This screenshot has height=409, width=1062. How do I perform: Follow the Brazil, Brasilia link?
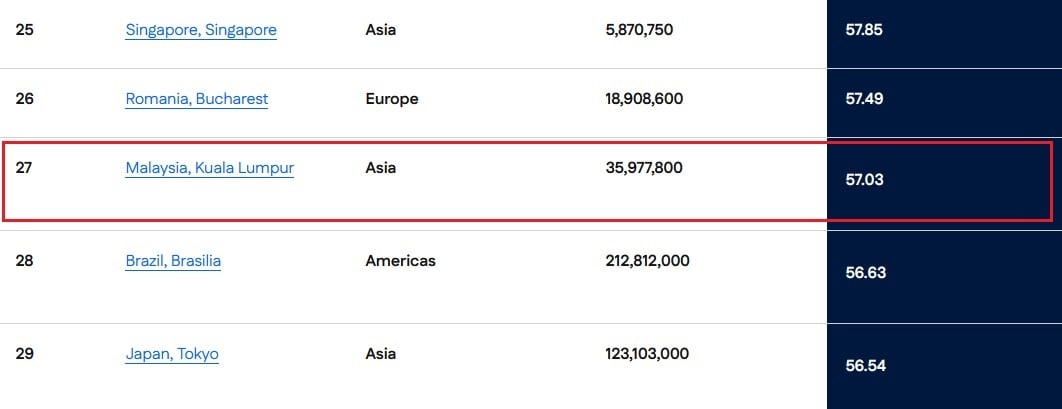(x=173, y=261)
